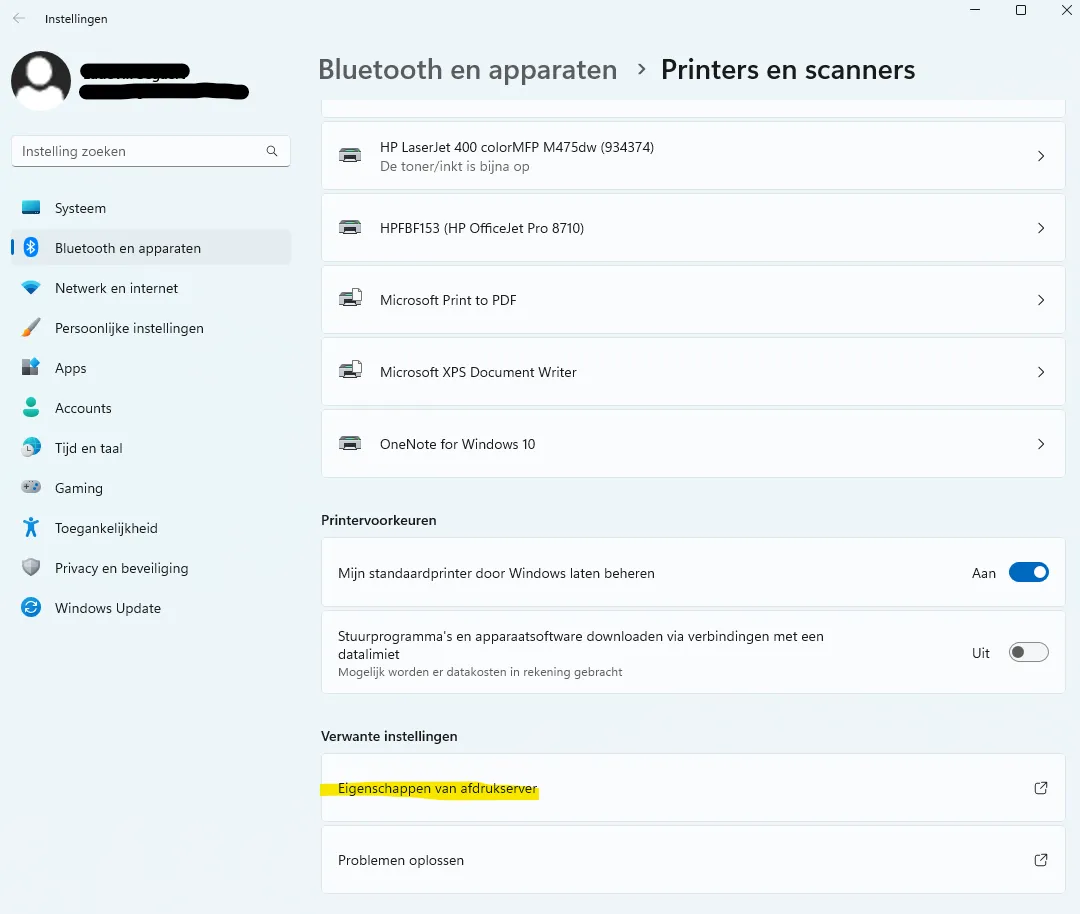Click the "De toner/inkt is bijna op" status
This screenshot has width=1080, height=914.
click(455, 166)
